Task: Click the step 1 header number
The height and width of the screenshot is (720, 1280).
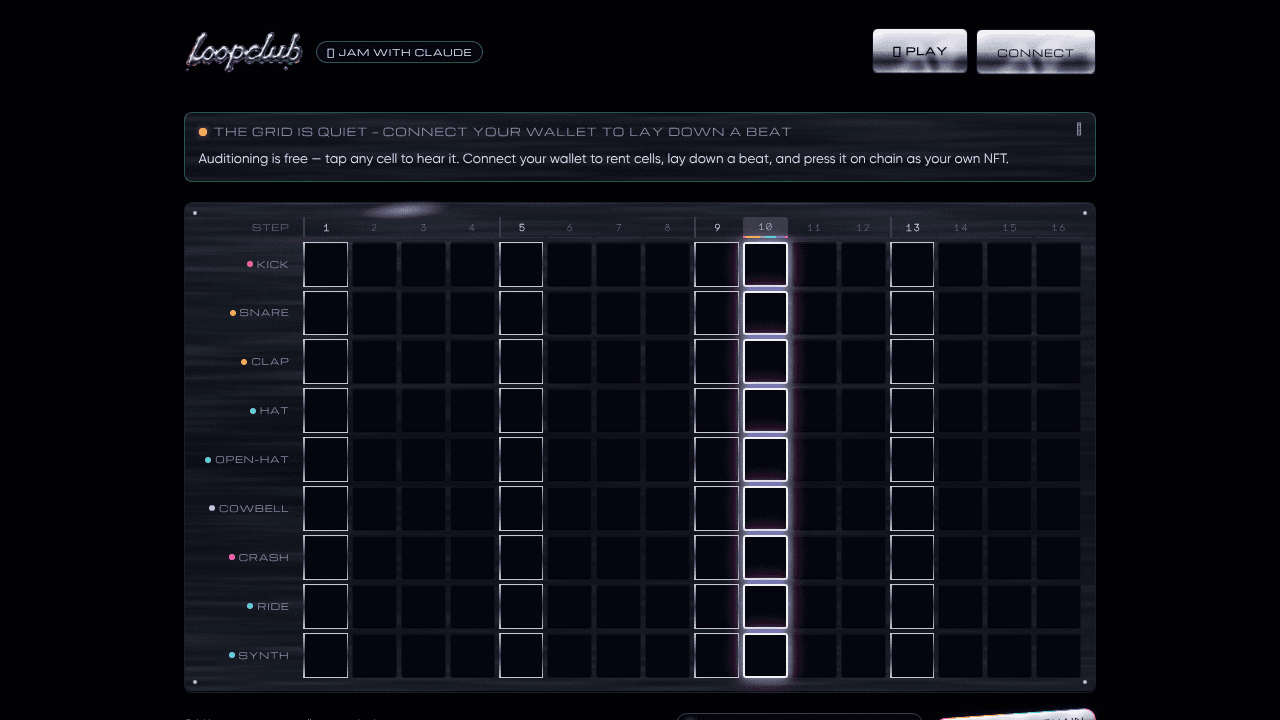Action: tap(326, 228)
